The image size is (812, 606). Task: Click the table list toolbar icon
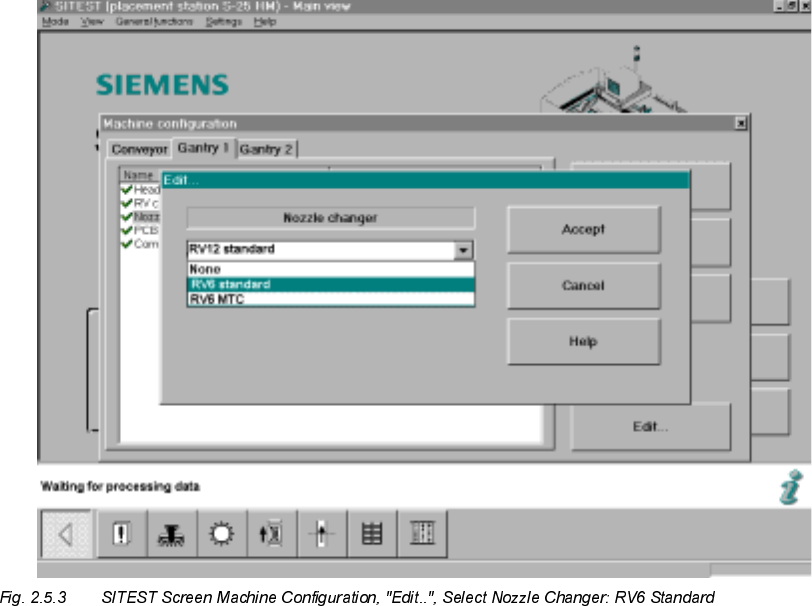pyautogui.click(x=371, y=534)
